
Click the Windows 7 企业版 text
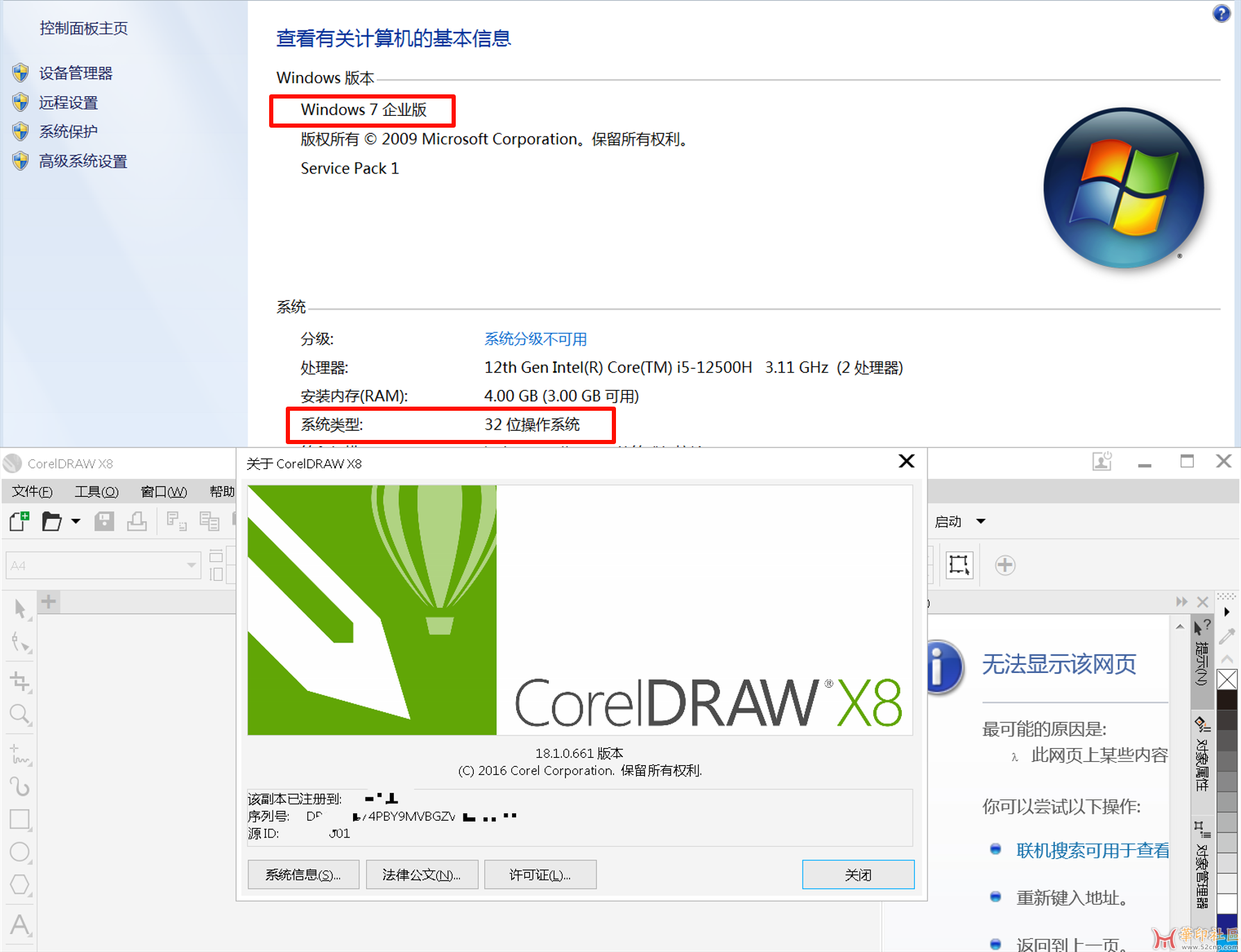tap(363, 110)
